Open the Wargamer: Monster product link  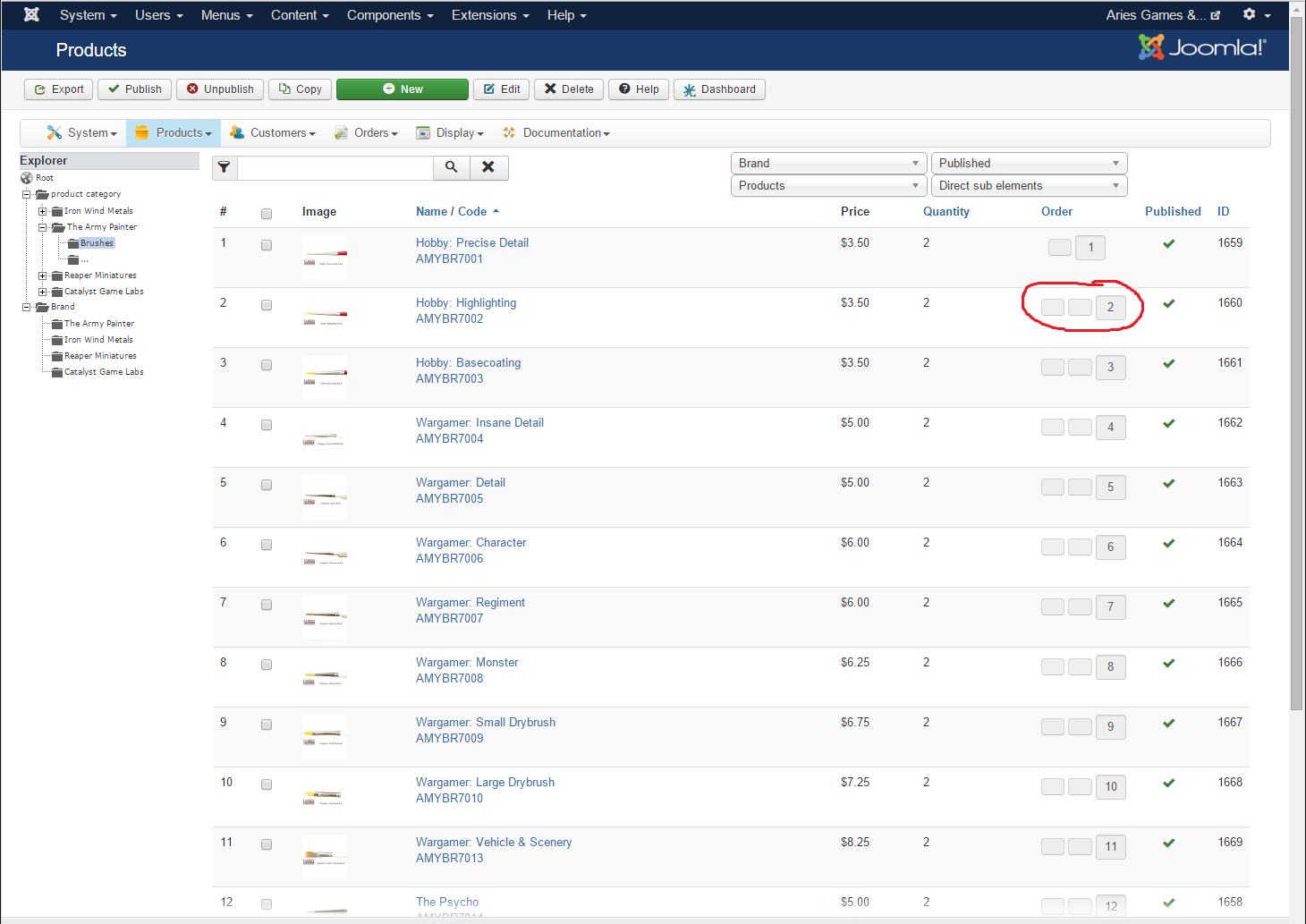(x=467, y=663)
